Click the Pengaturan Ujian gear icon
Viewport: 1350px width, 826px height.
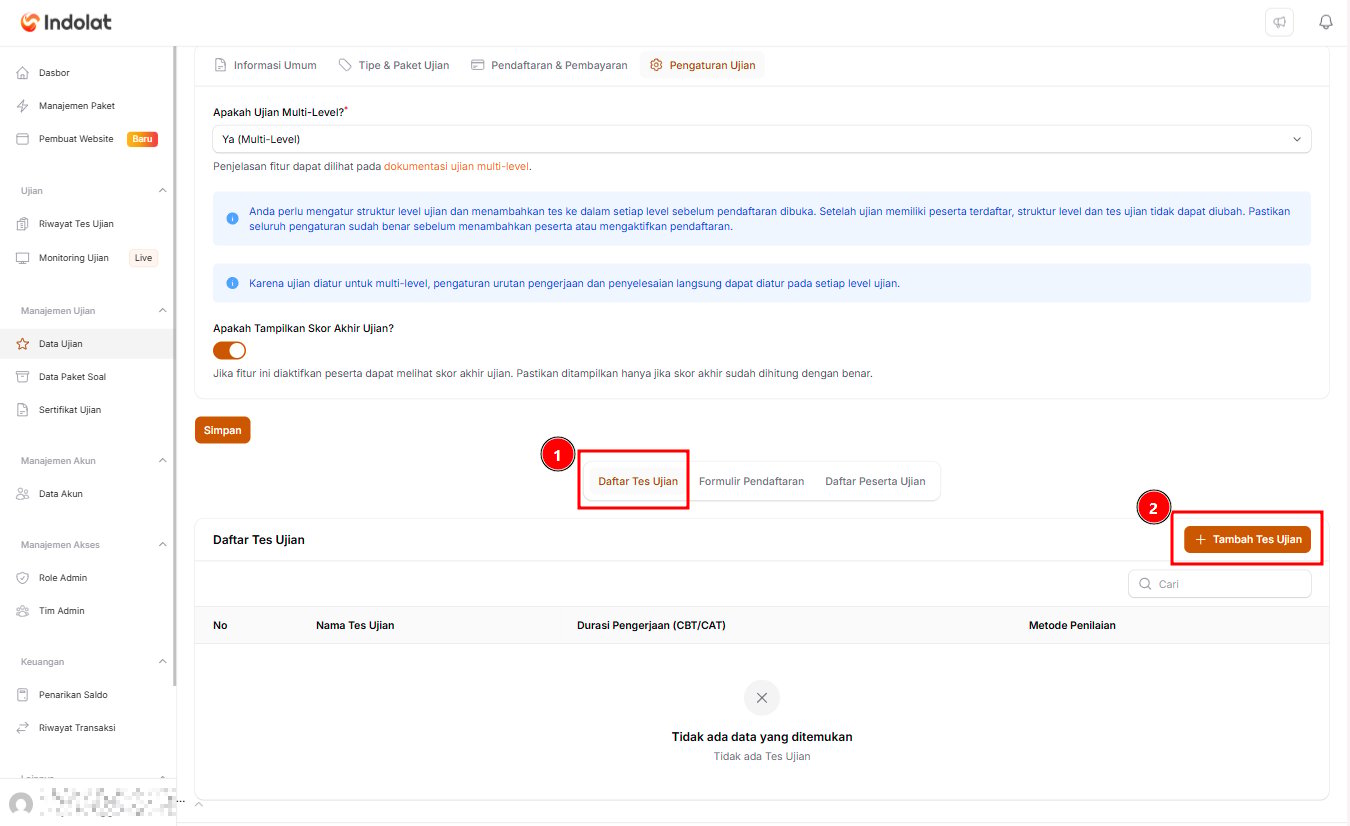[656, 65]
